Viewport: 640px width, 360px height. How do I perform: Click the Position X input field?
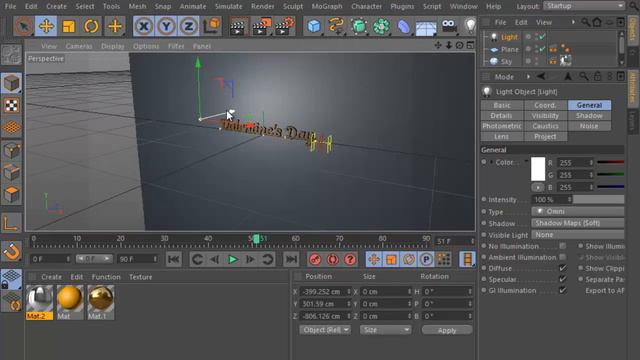325,291
